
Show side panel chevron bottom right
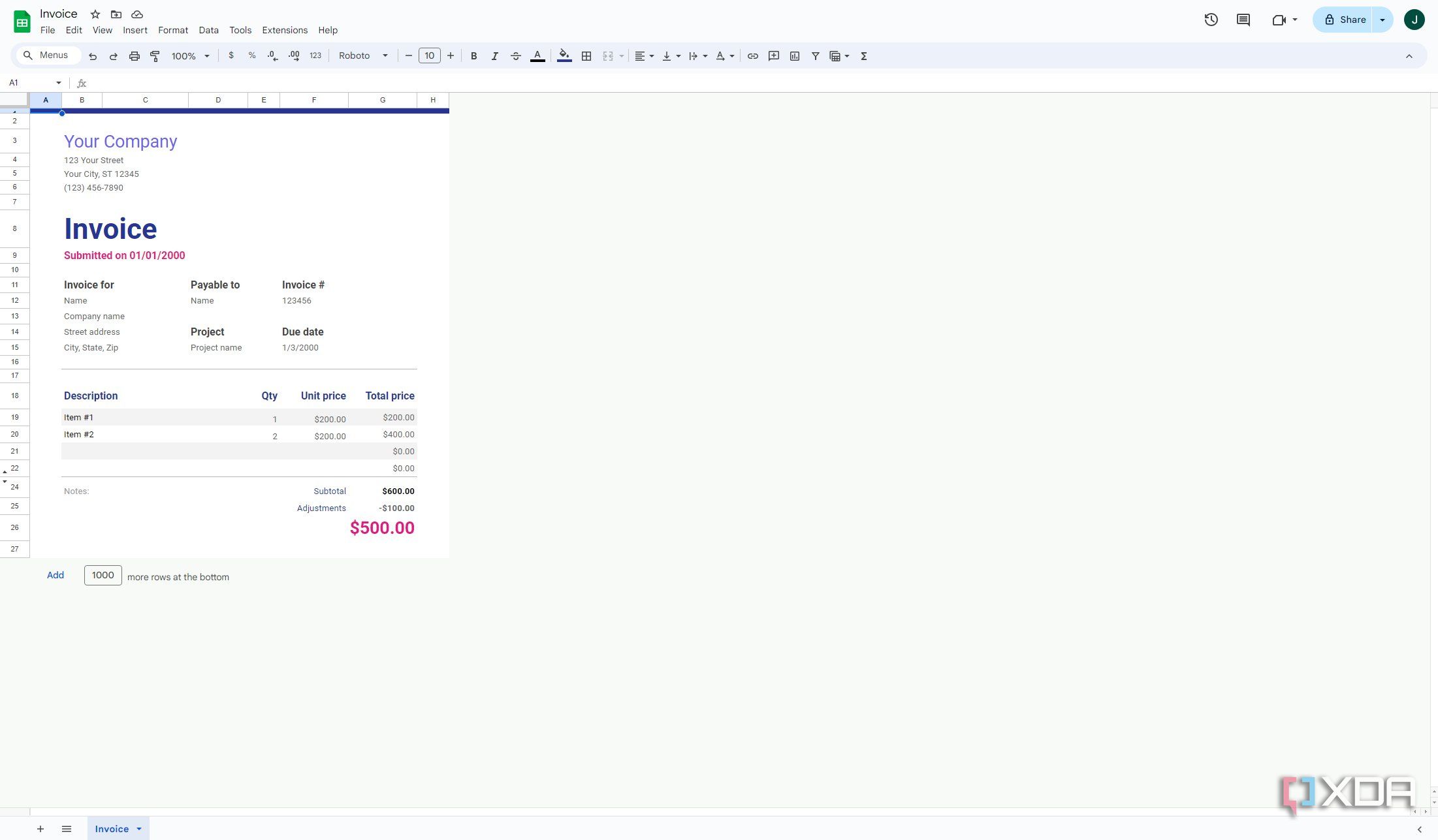1419,830
